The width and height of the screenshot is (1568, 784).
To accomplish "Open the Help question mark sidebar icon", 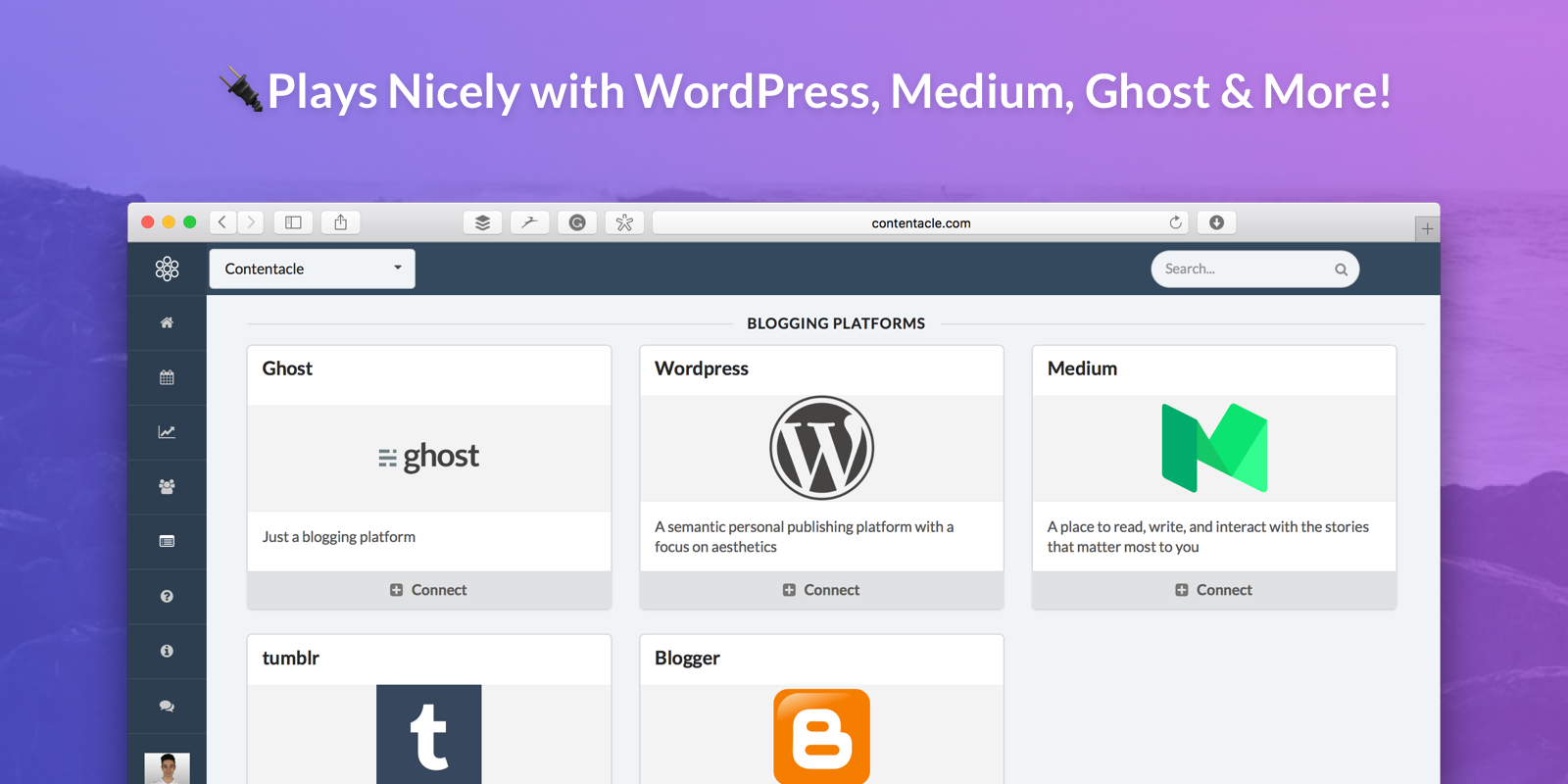I will tap(167, 596).
